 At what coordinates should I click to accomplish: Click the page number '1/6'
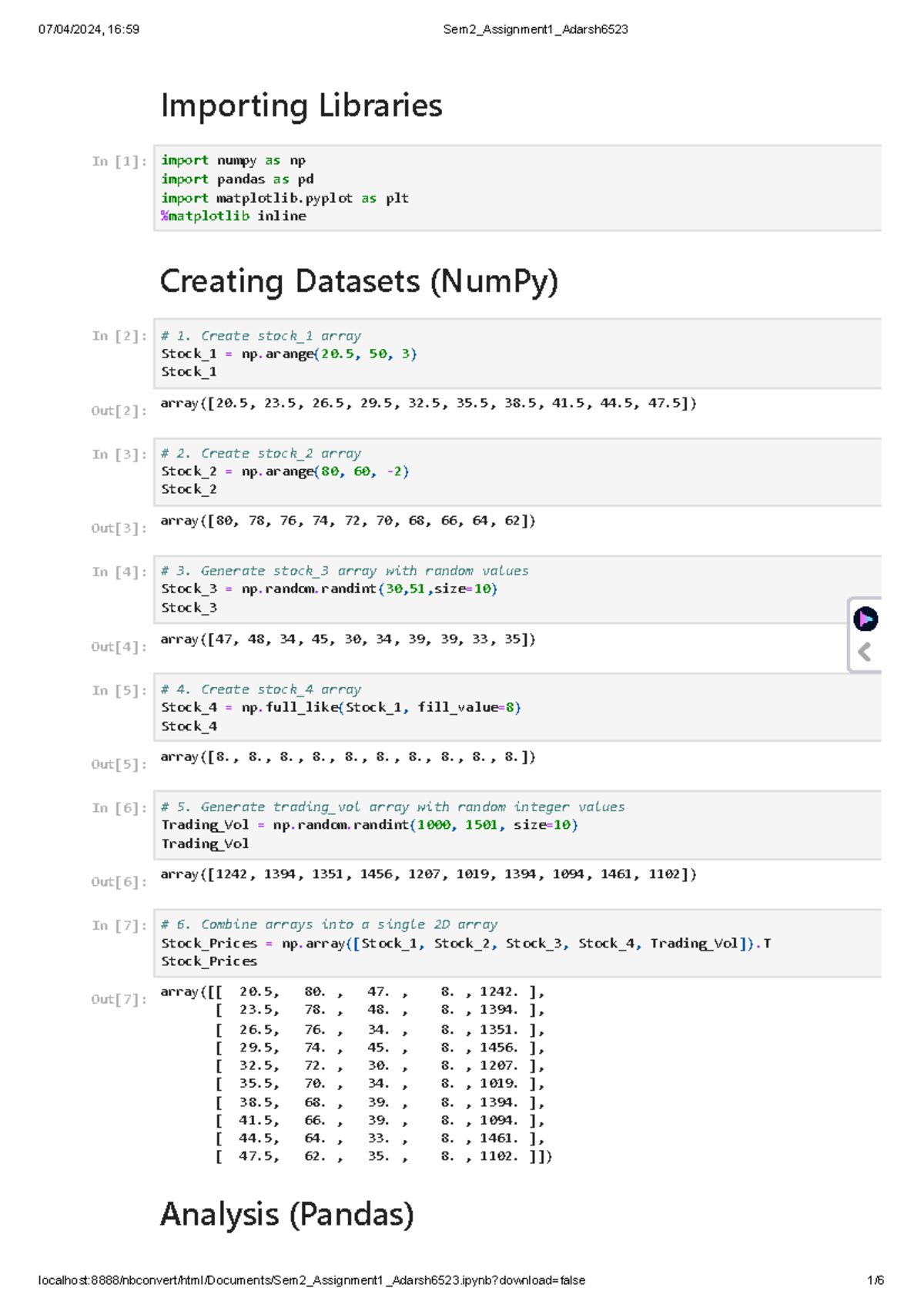875,1280
